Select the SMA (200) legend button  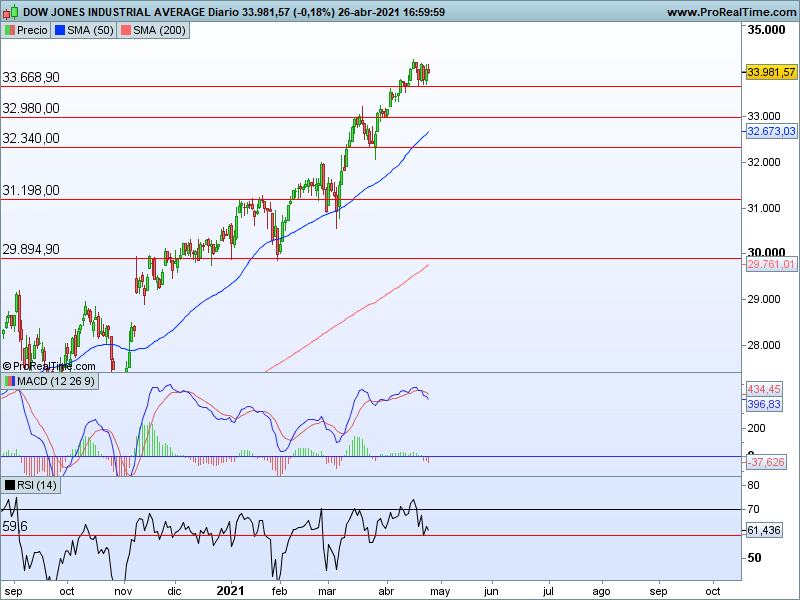pyautogui.click(x=153, y=30)
